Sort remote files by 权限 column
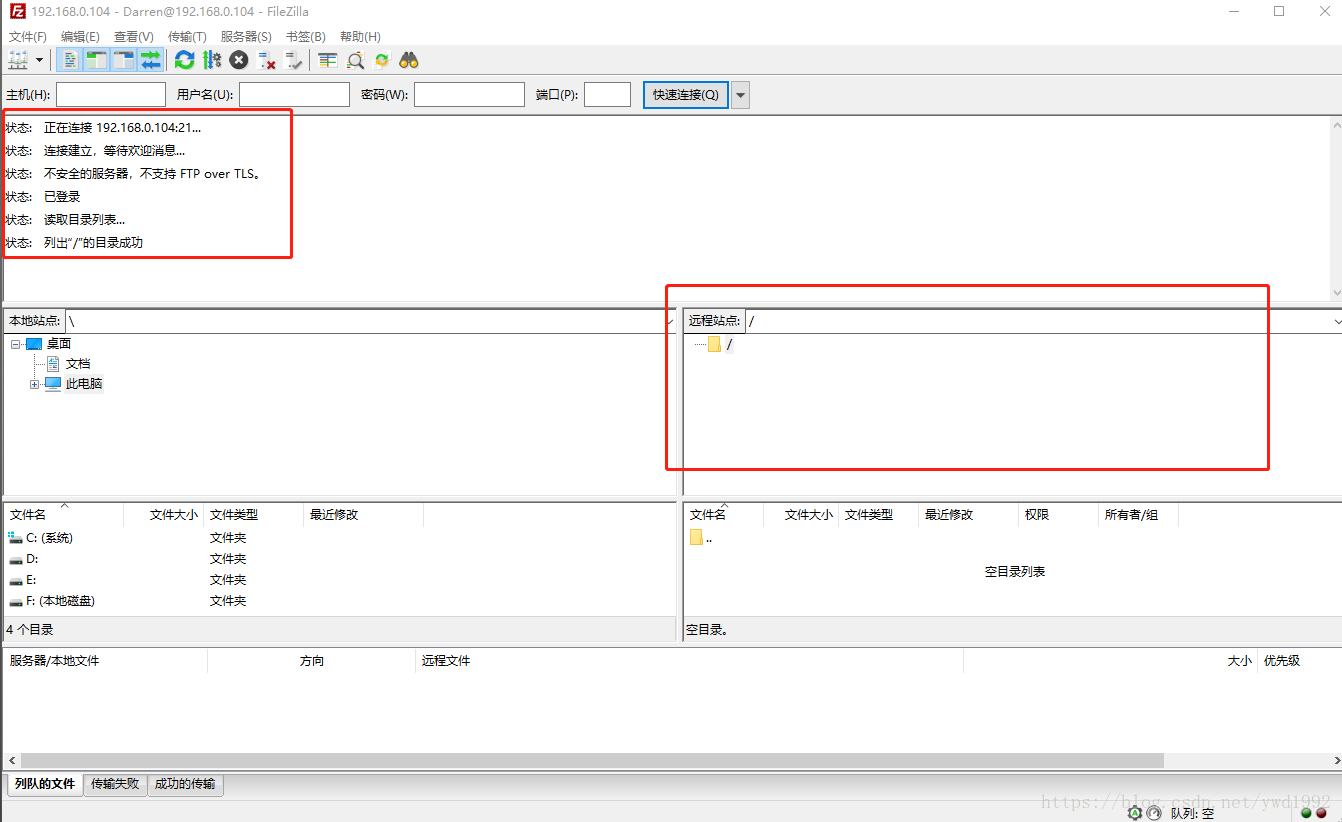The image size is (1342, 822). 1058,515
